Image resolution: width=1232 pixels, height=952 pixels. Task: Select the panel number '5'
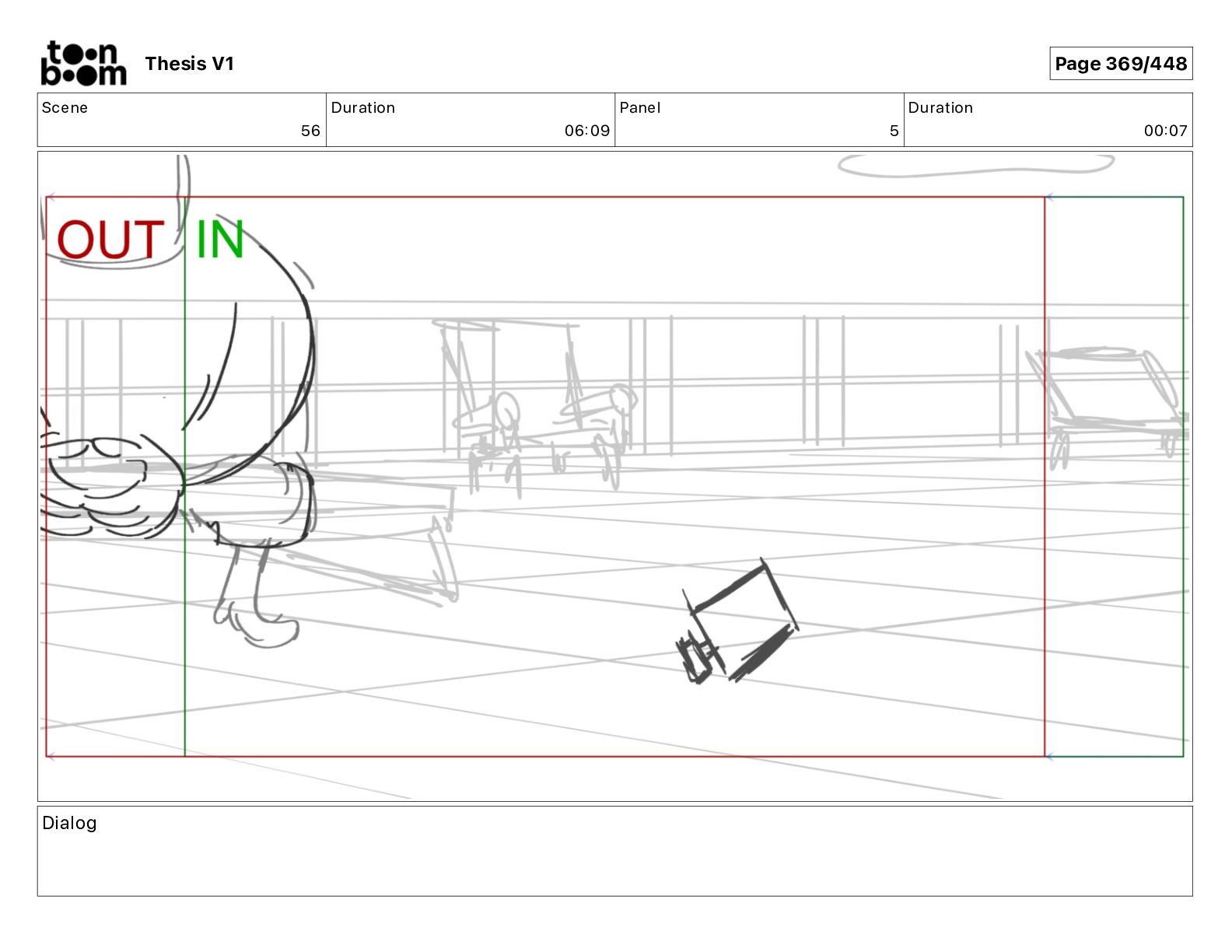click(x=894, y=131)
